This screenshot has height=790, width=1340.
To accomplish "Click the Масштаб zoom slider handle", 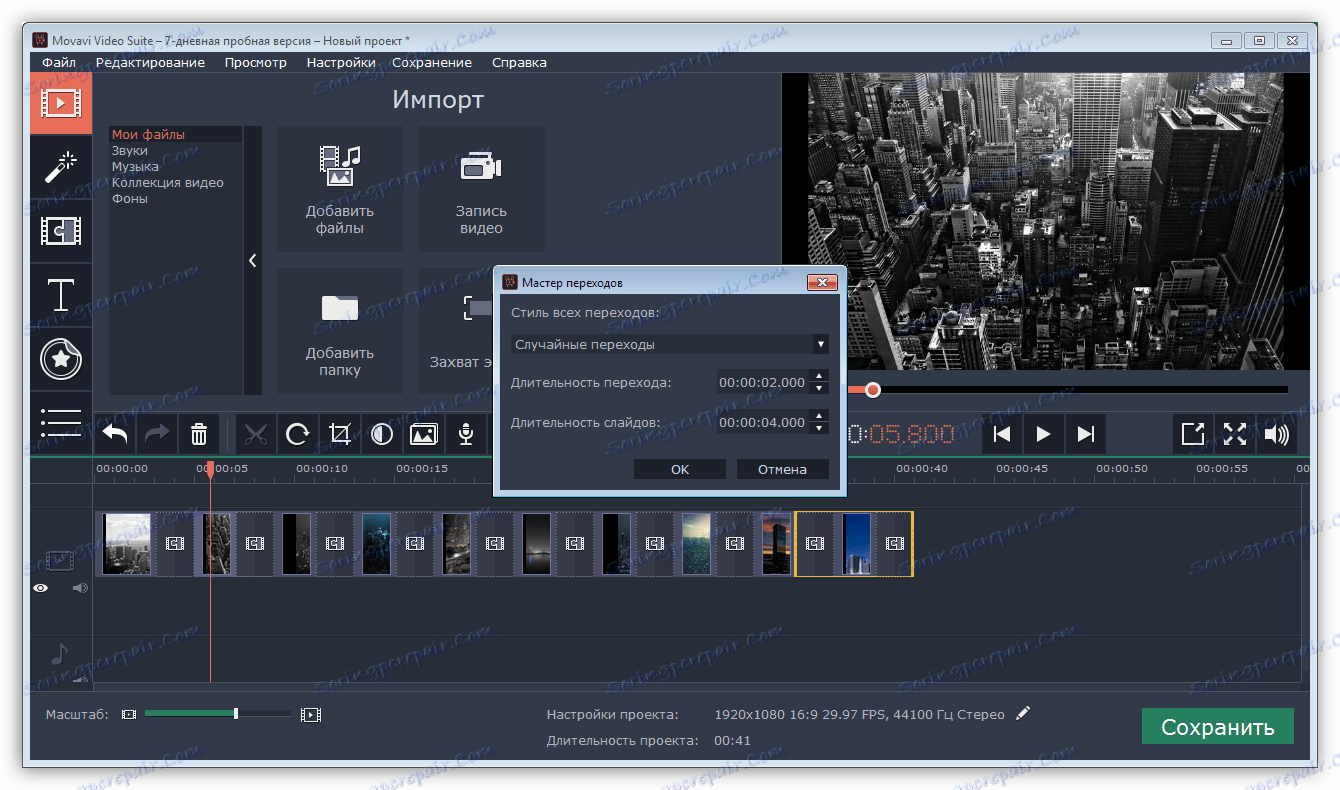I will (235, 713).
